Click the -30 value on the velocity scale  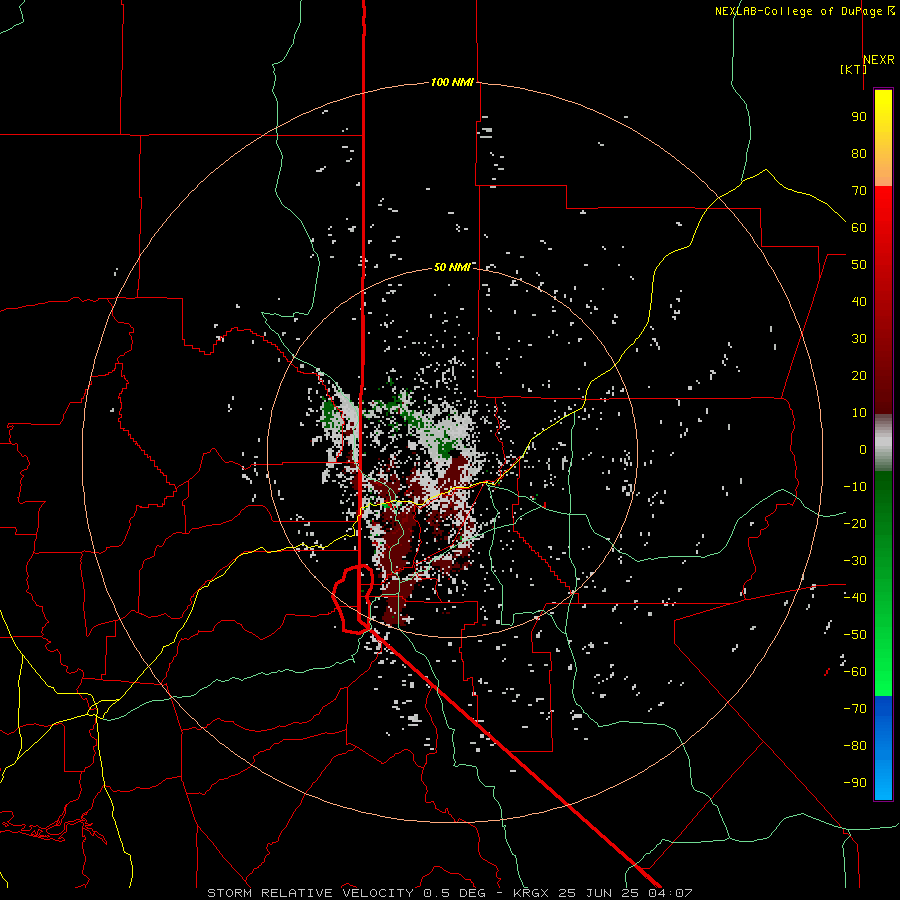coord(855,560)
